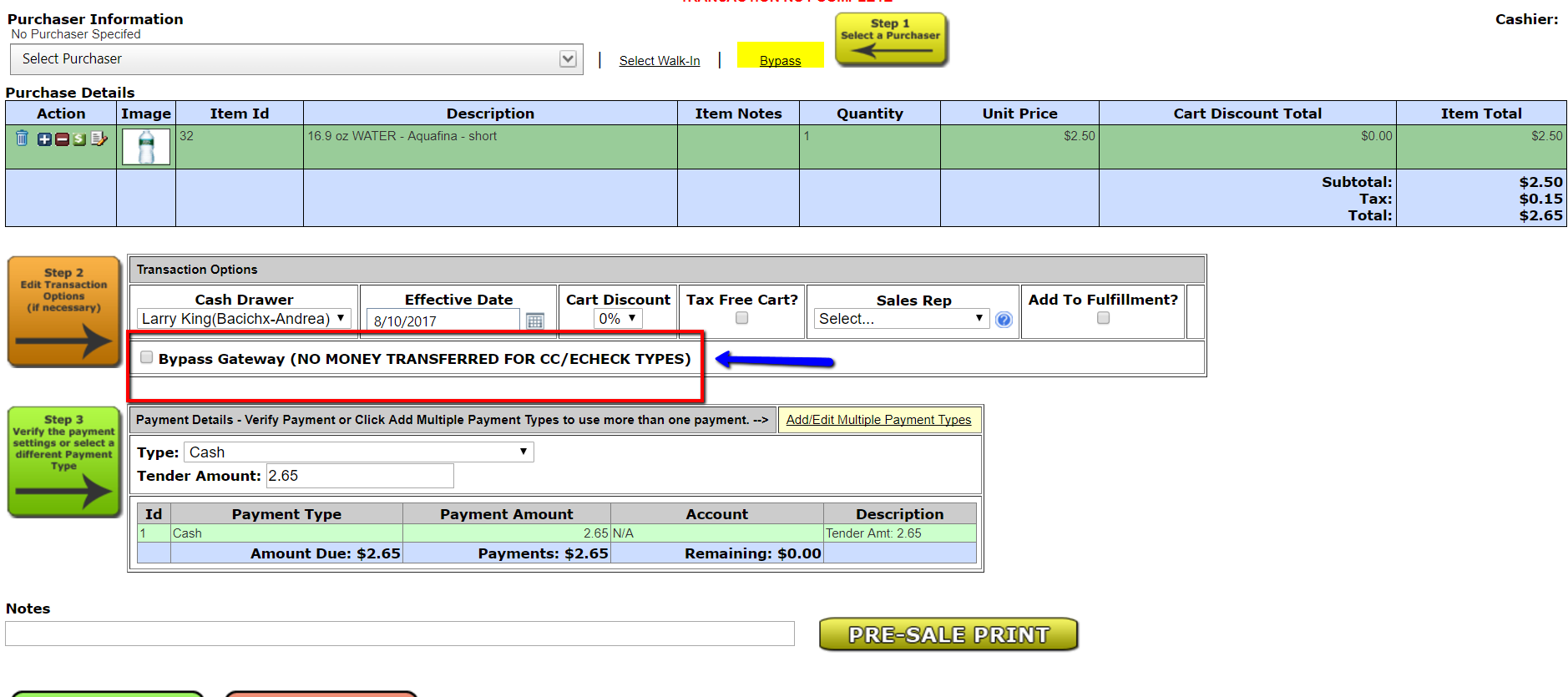Click the water bottle product thumbnail
Viewport: 1568px width, 697px height.
click(146, 148)
